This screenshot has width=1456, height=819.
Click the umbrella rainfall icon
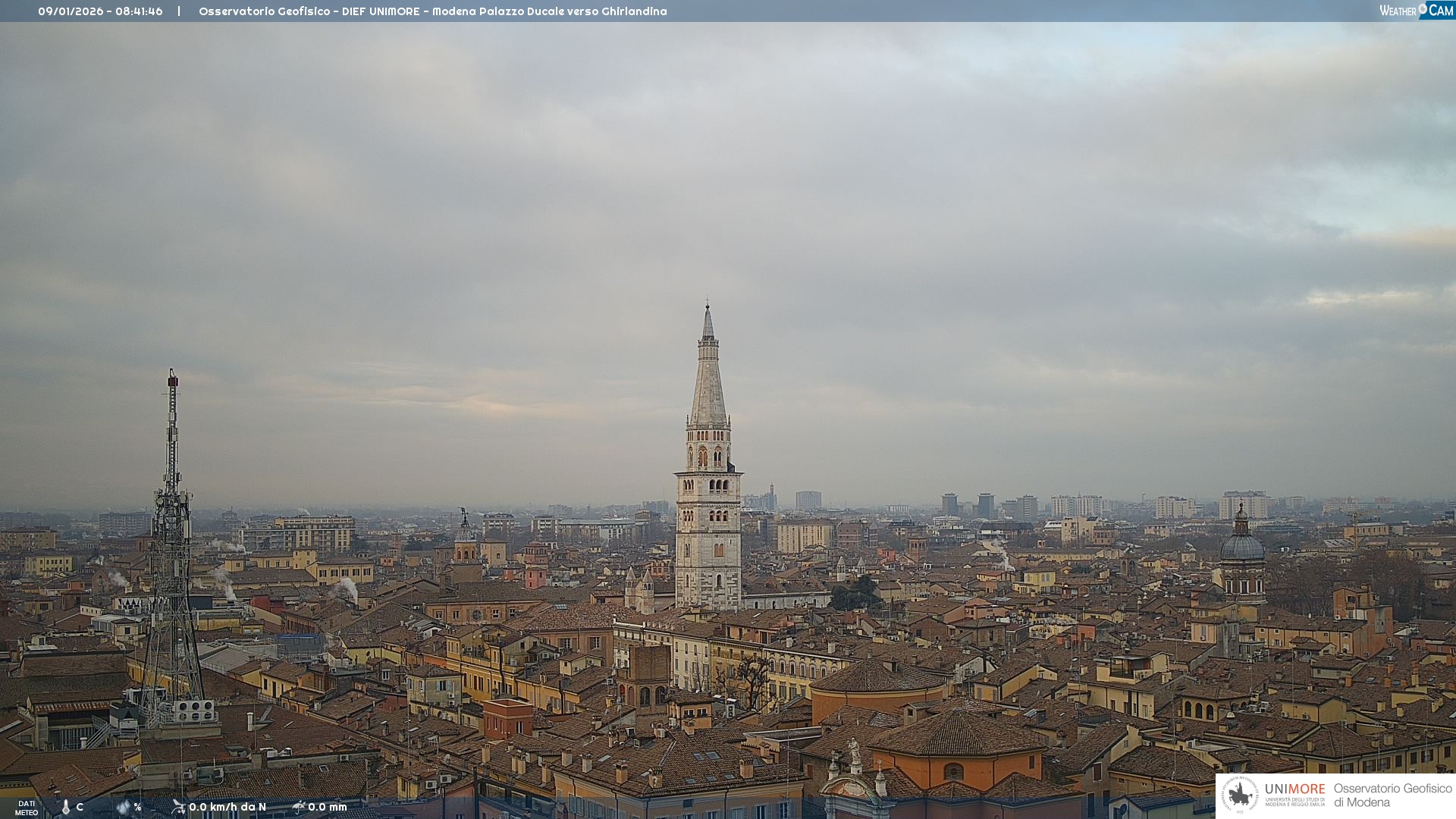pos(299,807)
